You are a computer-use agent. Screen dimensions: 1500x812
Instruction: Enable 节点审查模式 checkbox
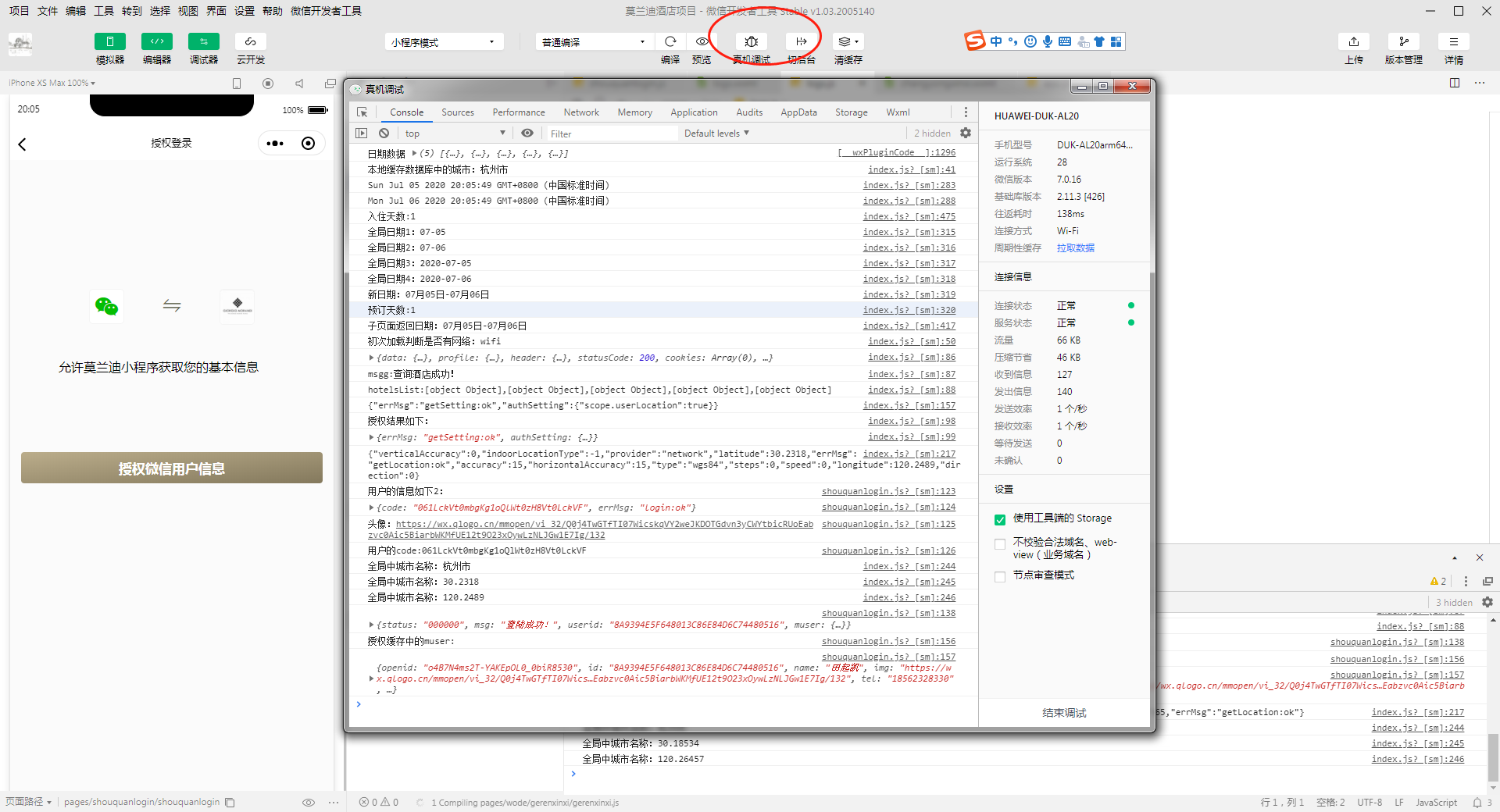coord(1000,577)
